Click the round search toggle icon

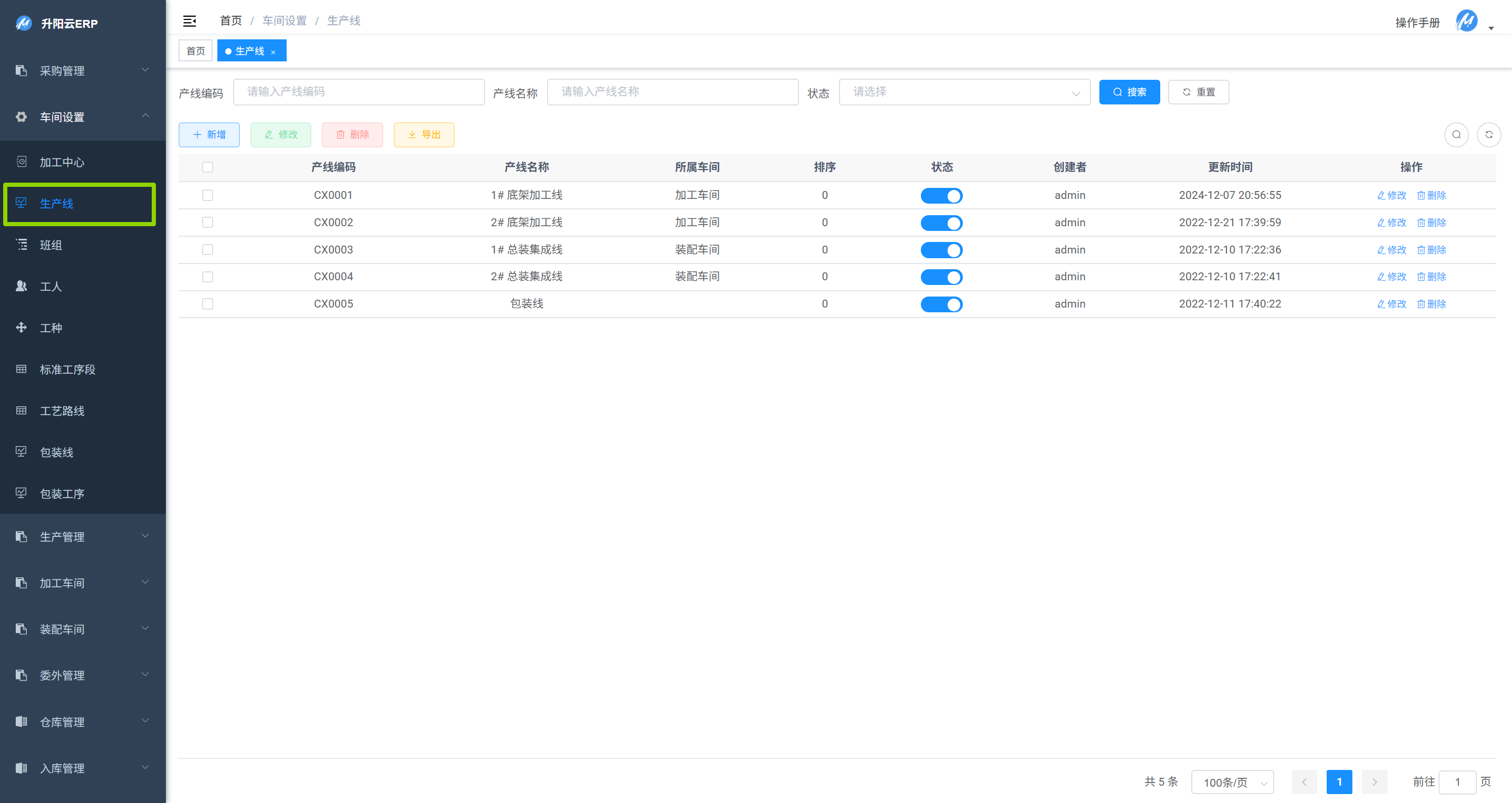(x=1456, y=134)
